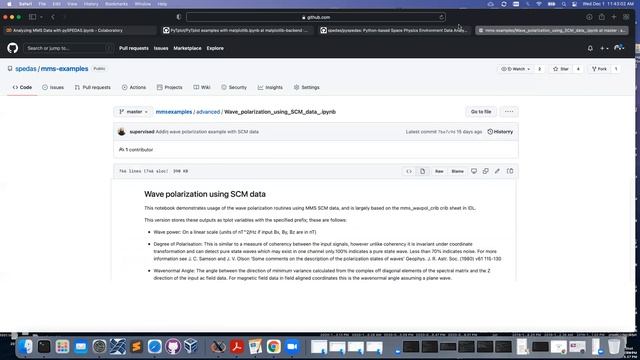
Task: Open Marketplace in top navigation
Action: tap(187, 48)
